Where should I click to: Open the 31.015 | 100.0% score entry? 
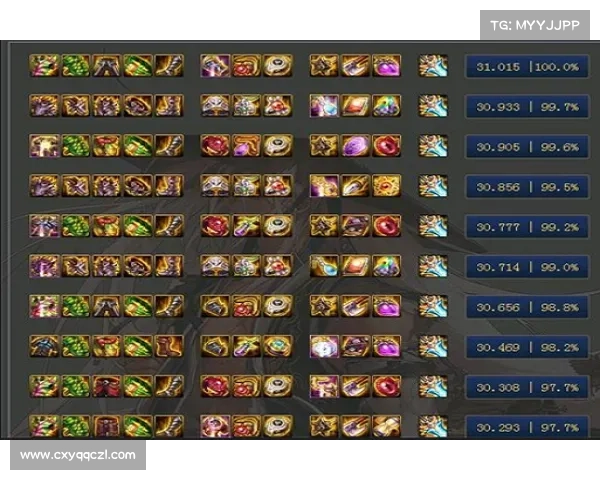point(527,67)
